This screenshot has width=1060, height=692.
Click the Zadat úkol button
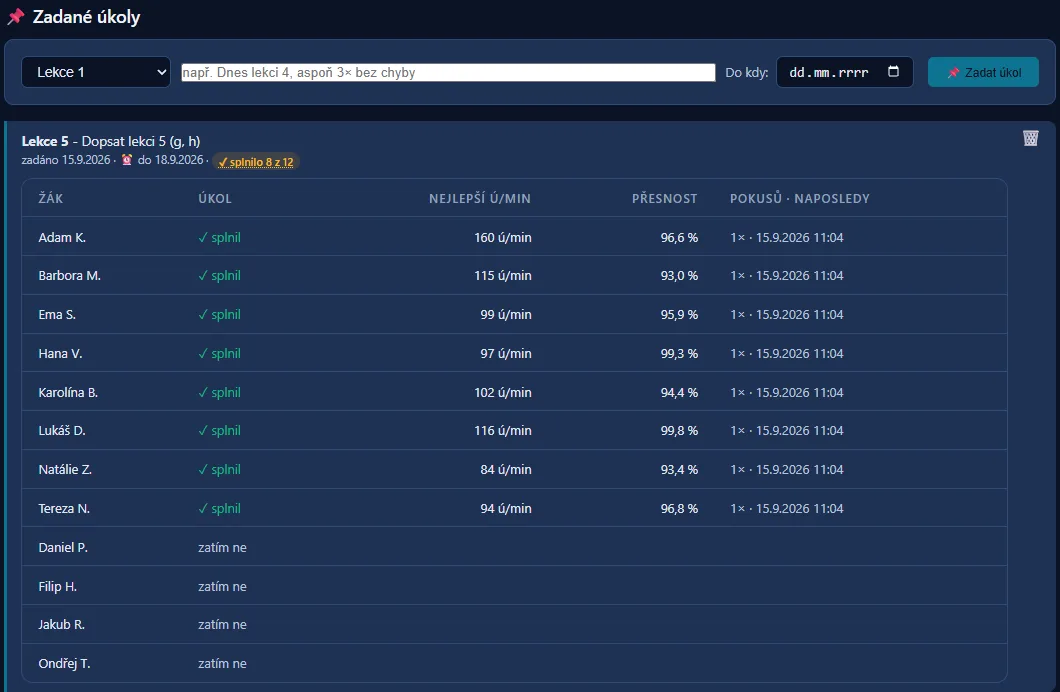pyautogui.click(x=983, y=72)
